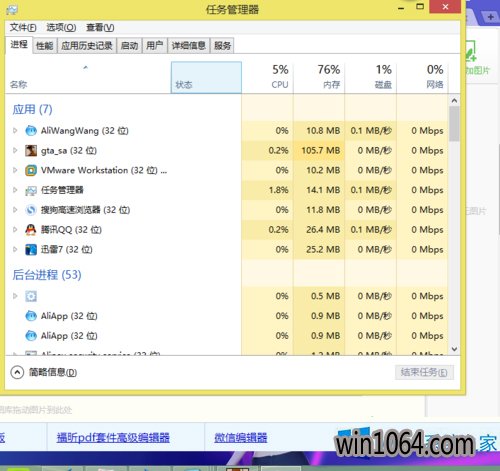Switch to the 性能 tab
The height and width of the screenshot is (471, 500).
(45, 45)
